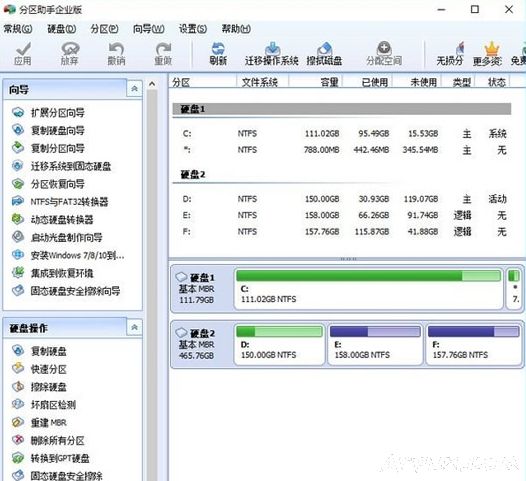The width and height of the screenshot is (526, 481).
Task: Click the 无损分 toolbar button
Action: [x=450, y=54]
